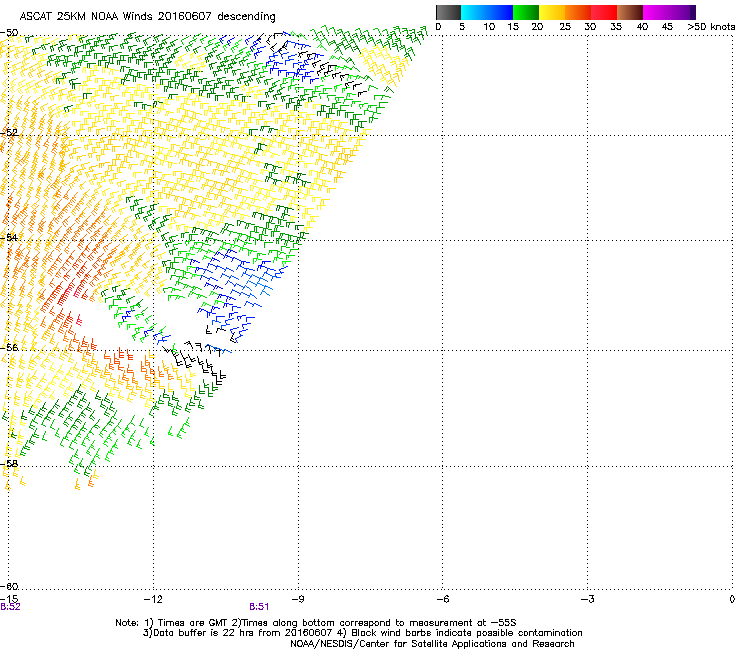Image resolution: width=740 pixels, height=650 pixels.
Task: Click the chart title 'ASCAT 25KM NOAA Winds 20160607 descending'
Action: click(147, 17)
